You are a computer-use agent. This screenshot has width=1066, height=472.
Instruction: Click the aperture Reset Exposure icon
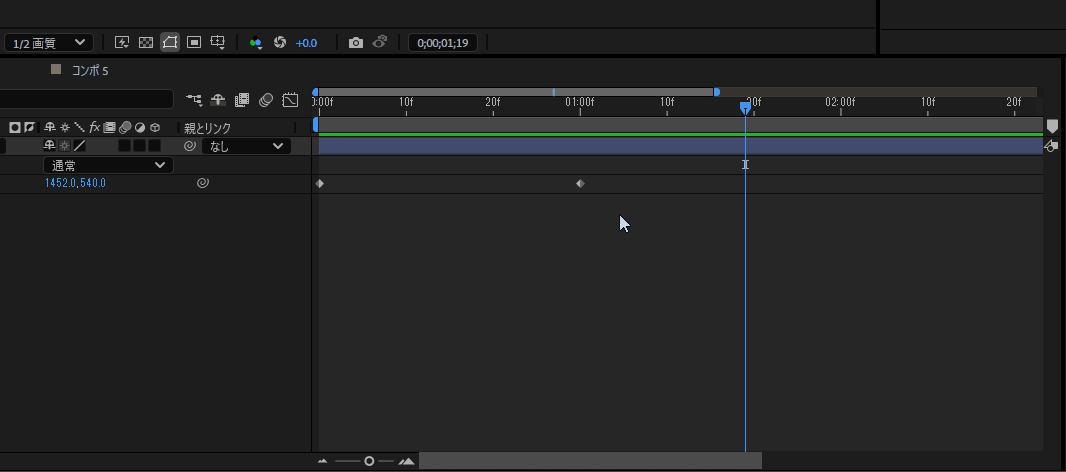[x=279, y=42]
